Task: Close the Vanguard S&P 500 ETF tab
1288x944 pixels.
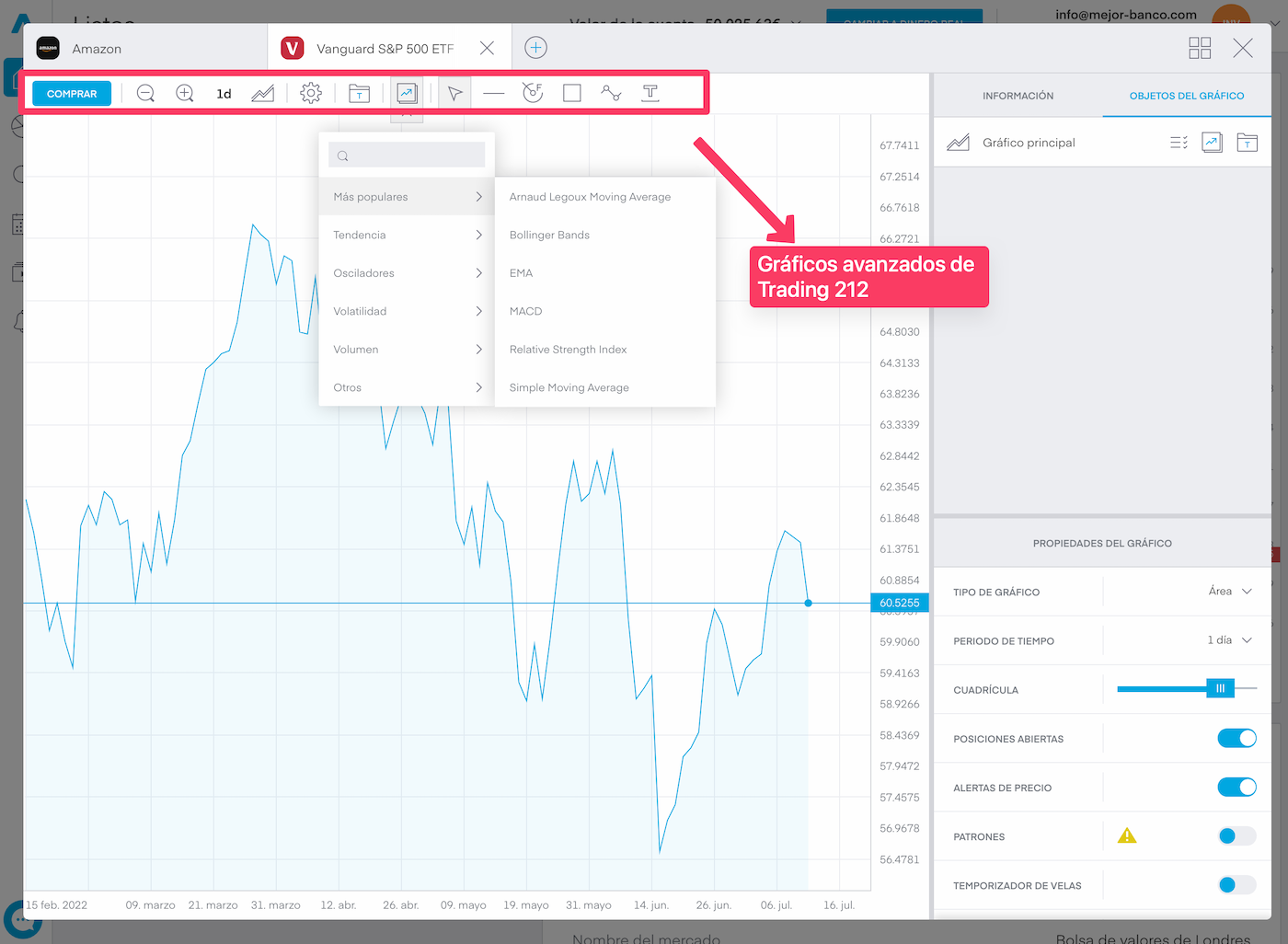Action: tap(488, 48)
